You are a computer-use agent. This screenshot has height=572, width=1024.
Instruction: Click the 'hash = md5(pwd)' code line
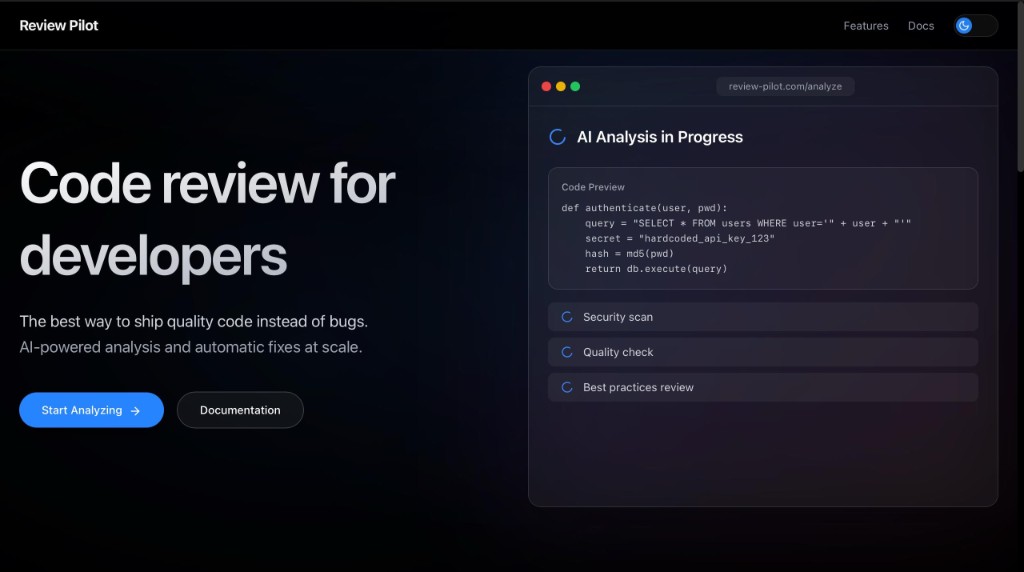629,253
